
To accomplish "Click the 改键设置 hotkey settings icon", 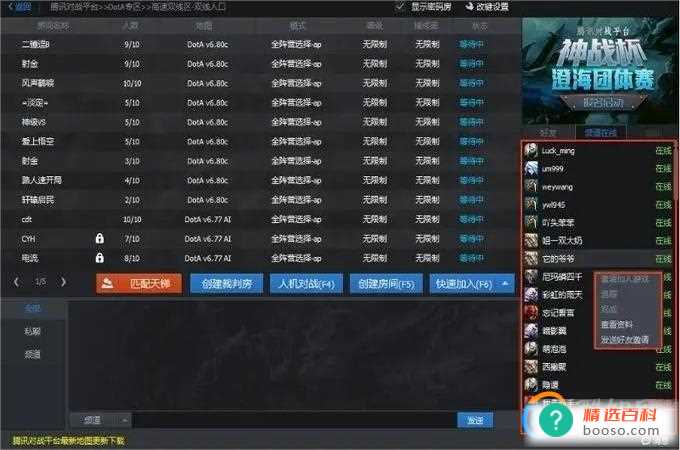I will tap(469, 7).
